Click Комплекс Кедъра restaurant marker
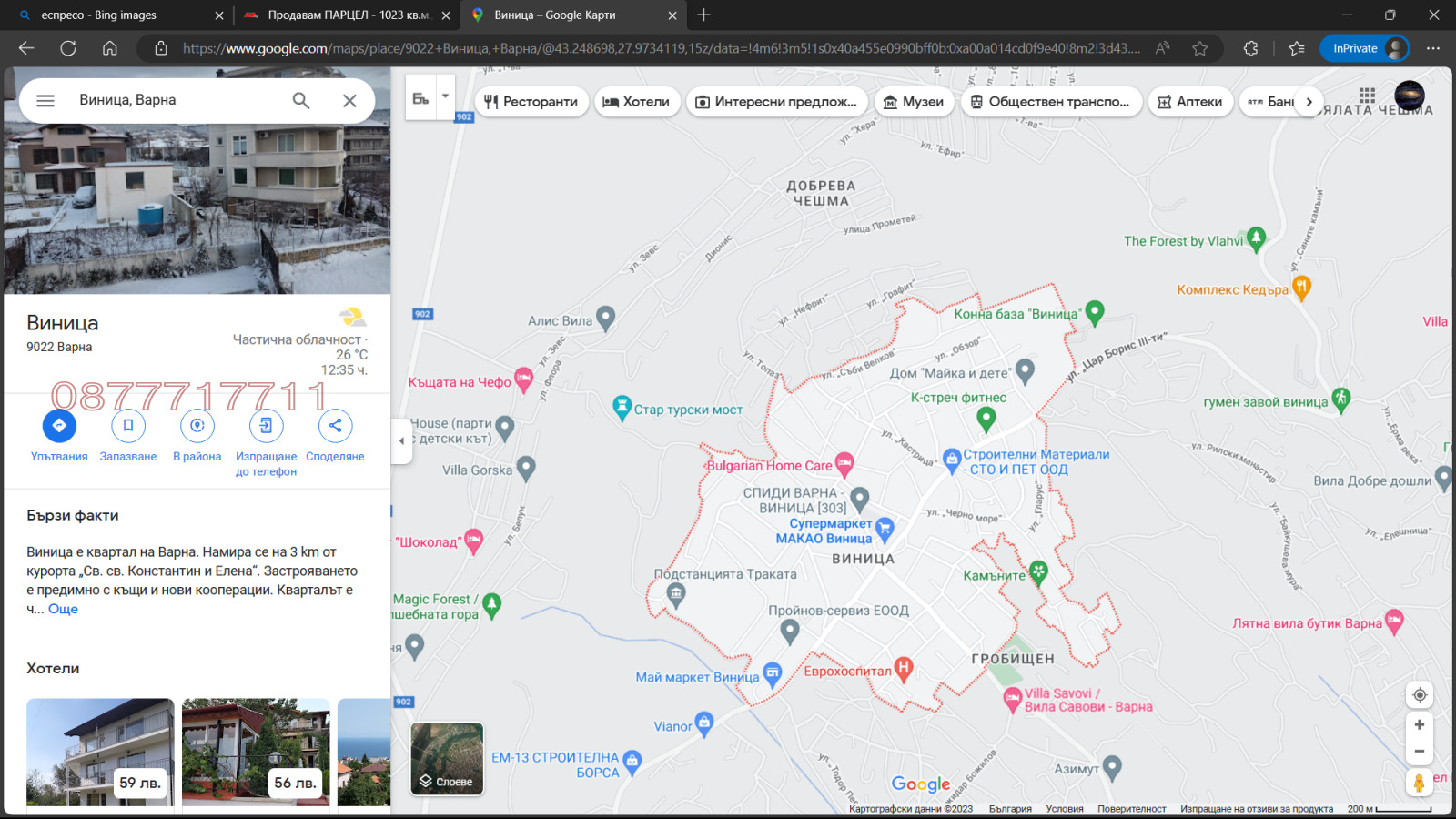The height and width of the screenshot is (819, 1456). click(x=1301, y=288)
